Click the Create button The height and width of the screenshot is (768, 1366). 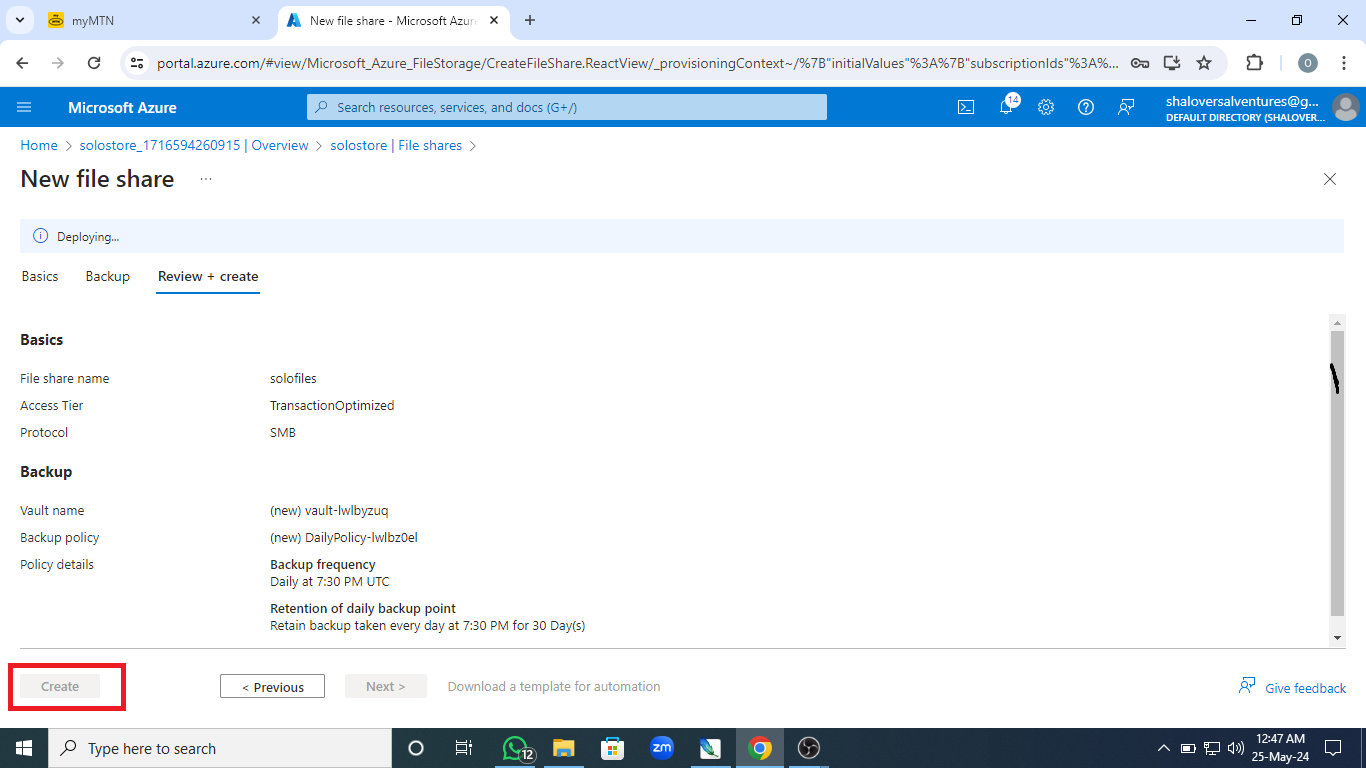click(x=60, y=686)
